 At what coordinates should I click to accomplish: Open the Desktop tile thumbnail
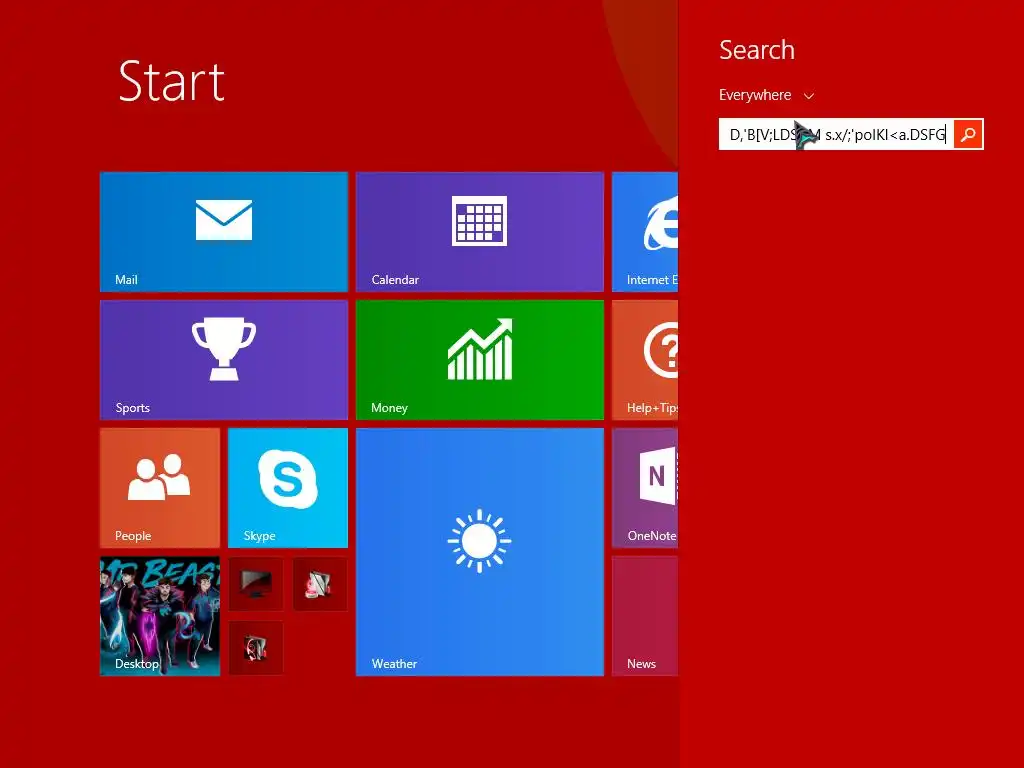click(160, 616)
